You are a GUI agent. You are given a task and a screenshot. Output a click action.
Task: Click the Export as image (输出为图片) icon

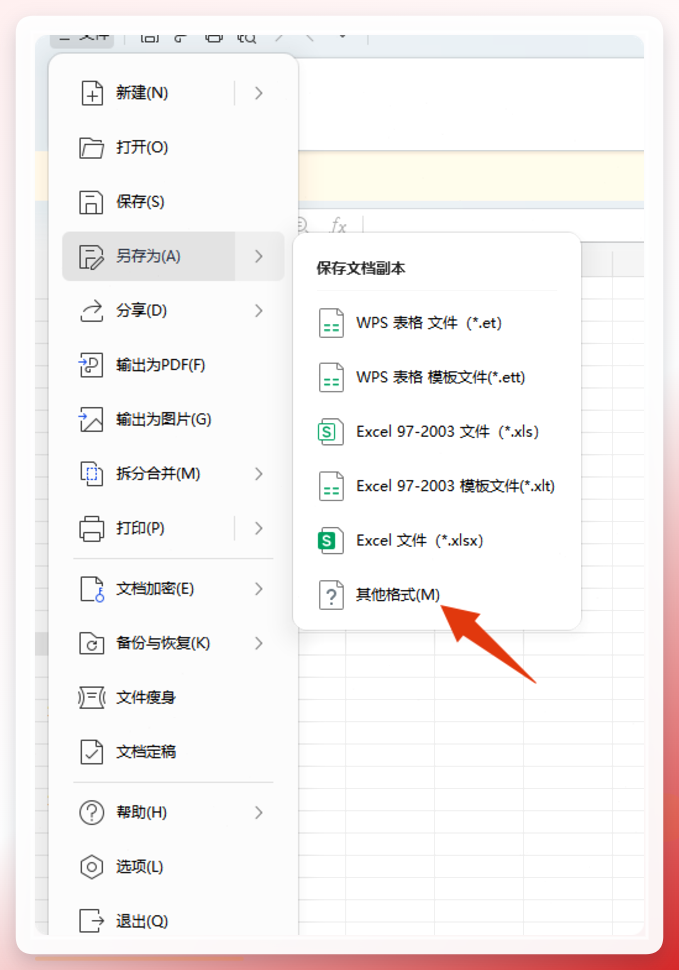pyautogui.click(x=91, y=419)
